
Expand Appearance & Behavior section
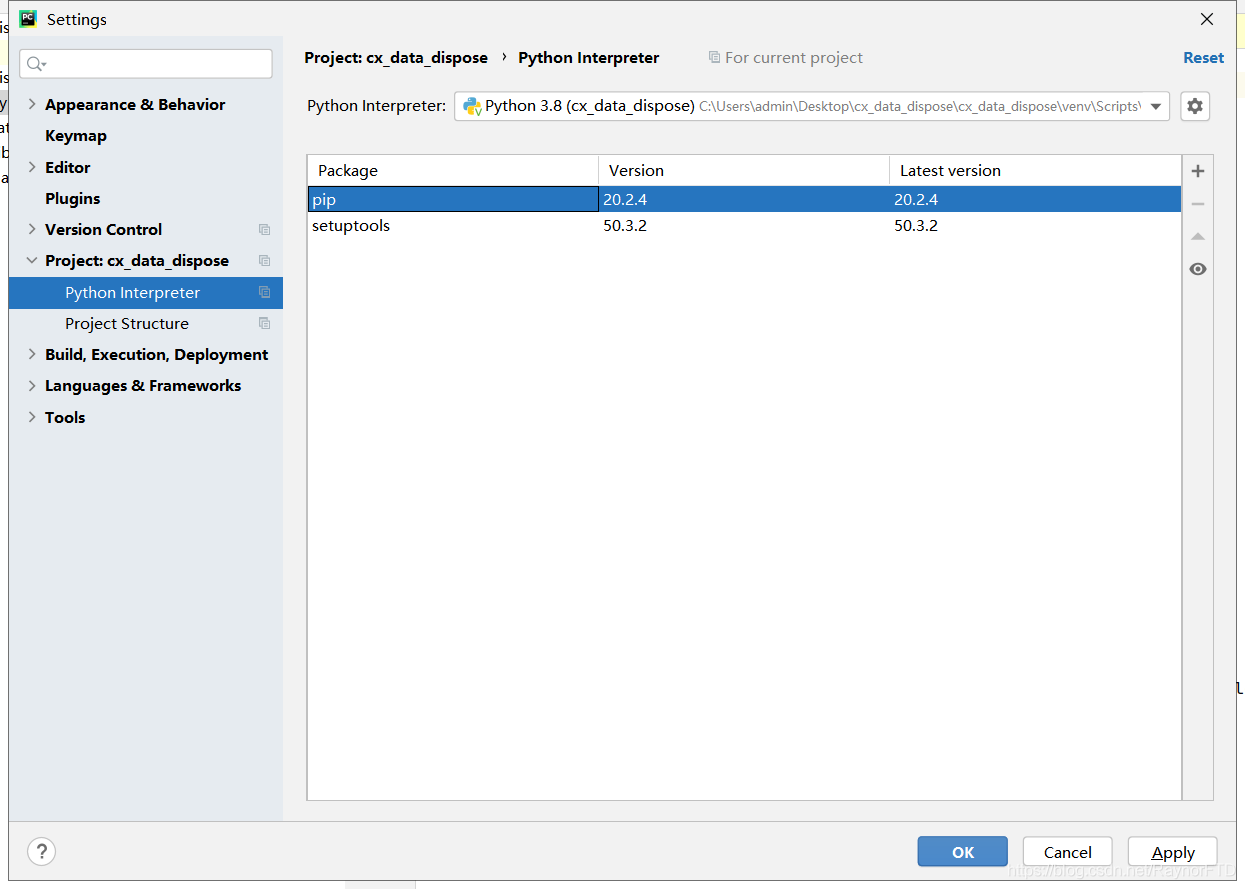[x=32, y=104]
